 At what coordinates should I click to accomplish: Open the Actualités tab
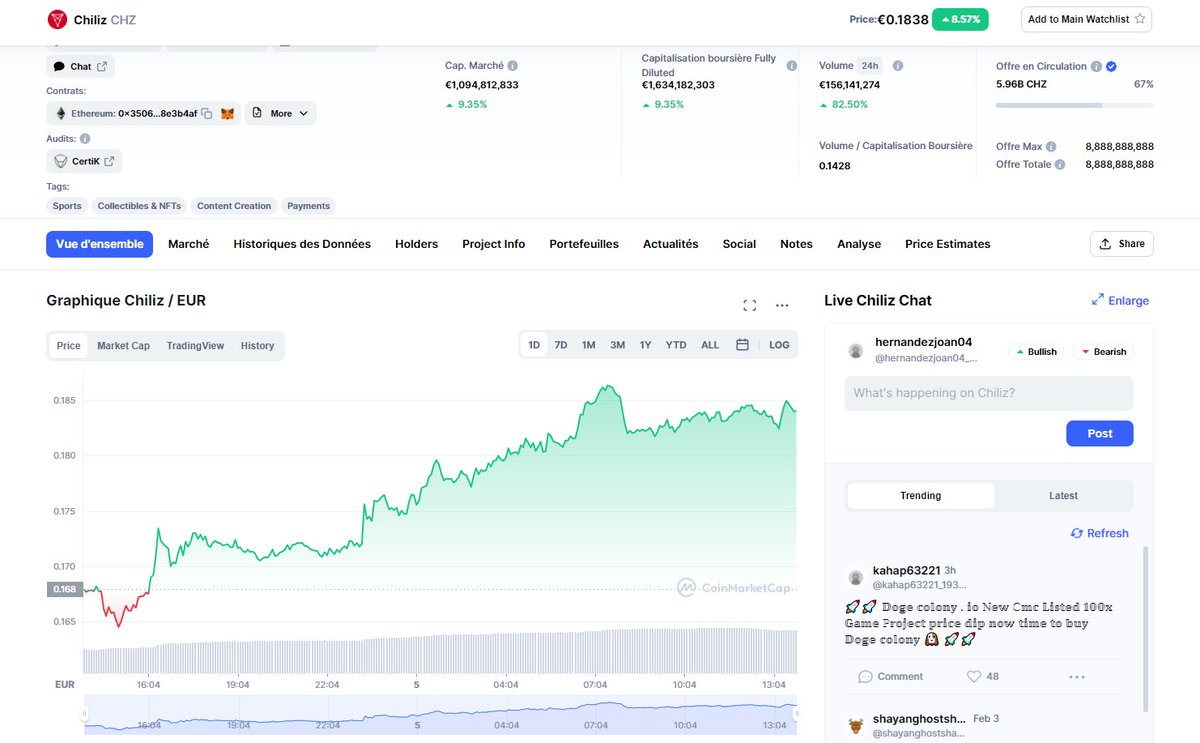tap(670, 244)
